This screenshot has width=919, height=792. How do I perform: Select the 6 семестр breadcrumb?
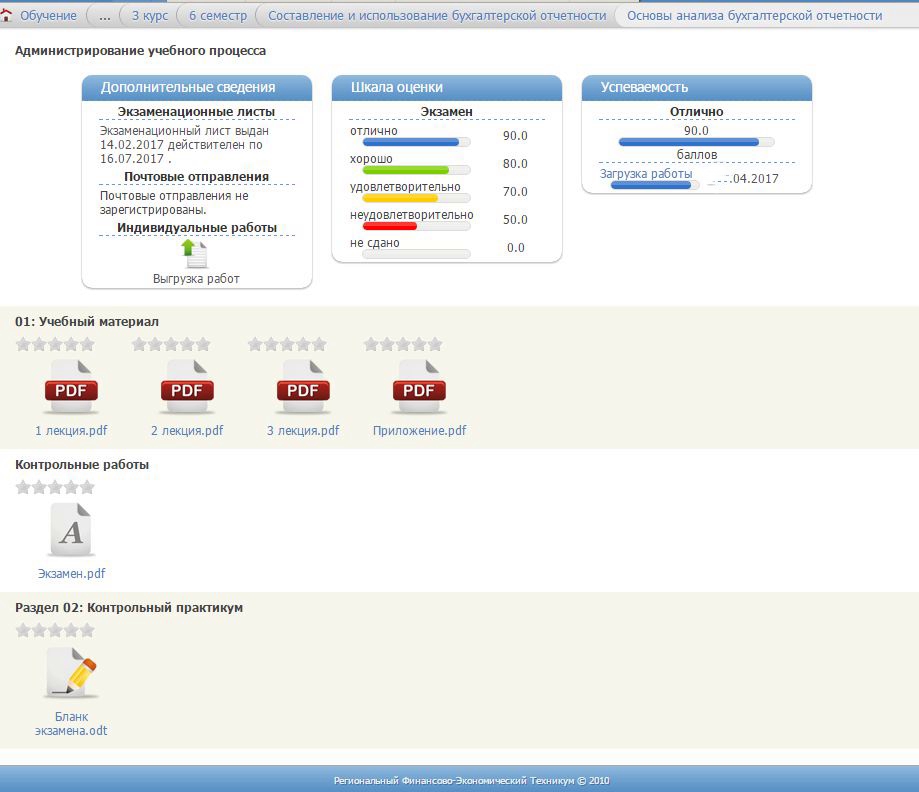click(217, 15)
